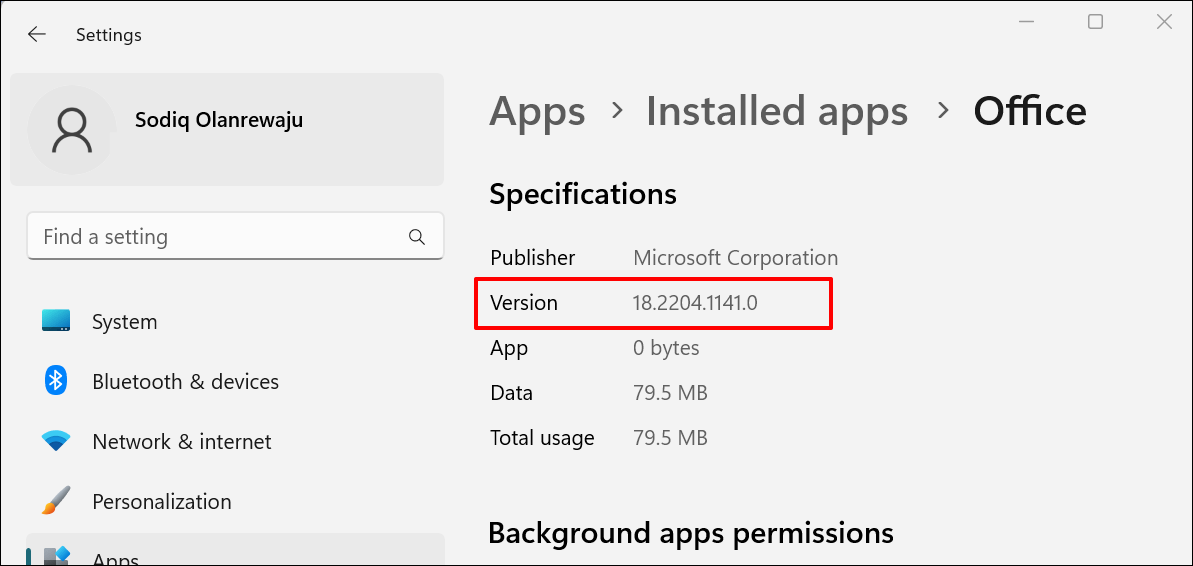Open the System settings label

click(124, 322)
